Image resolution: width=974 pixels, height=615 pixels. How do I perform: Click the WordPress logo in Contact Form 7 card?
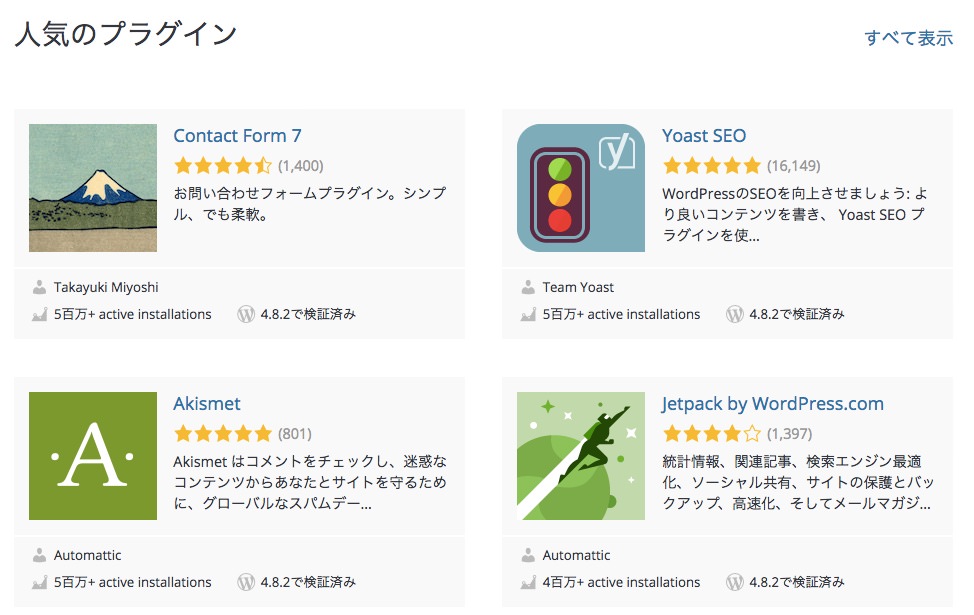(246, 314)
